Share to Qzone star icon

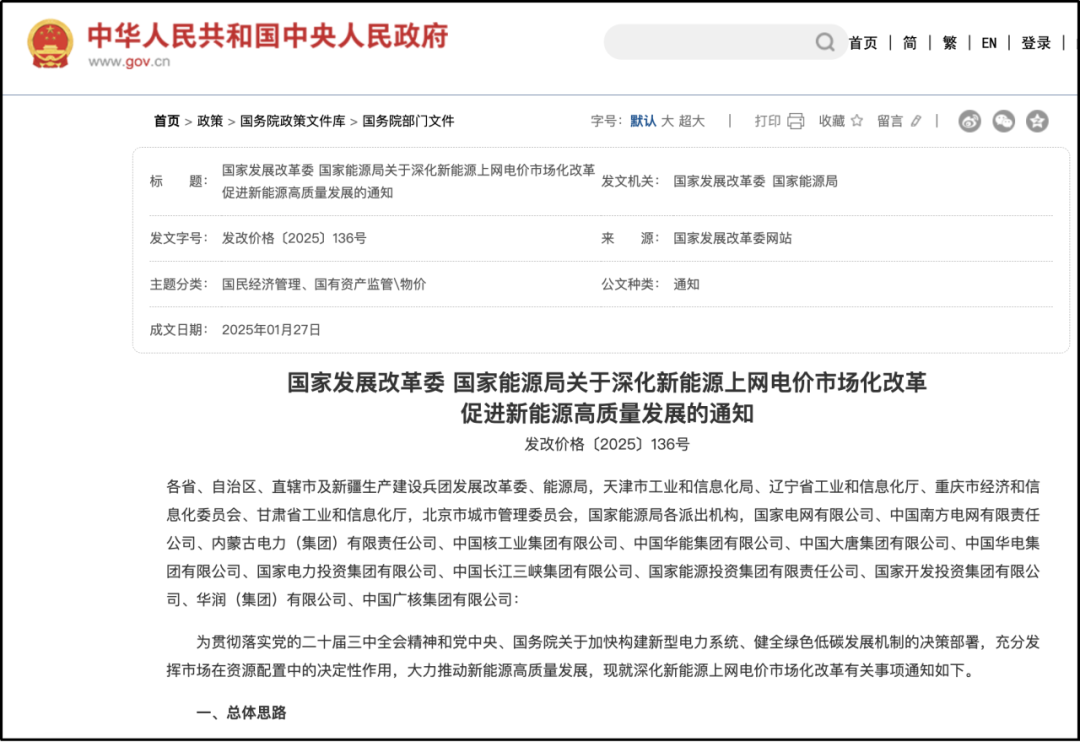coord(1038,121)
